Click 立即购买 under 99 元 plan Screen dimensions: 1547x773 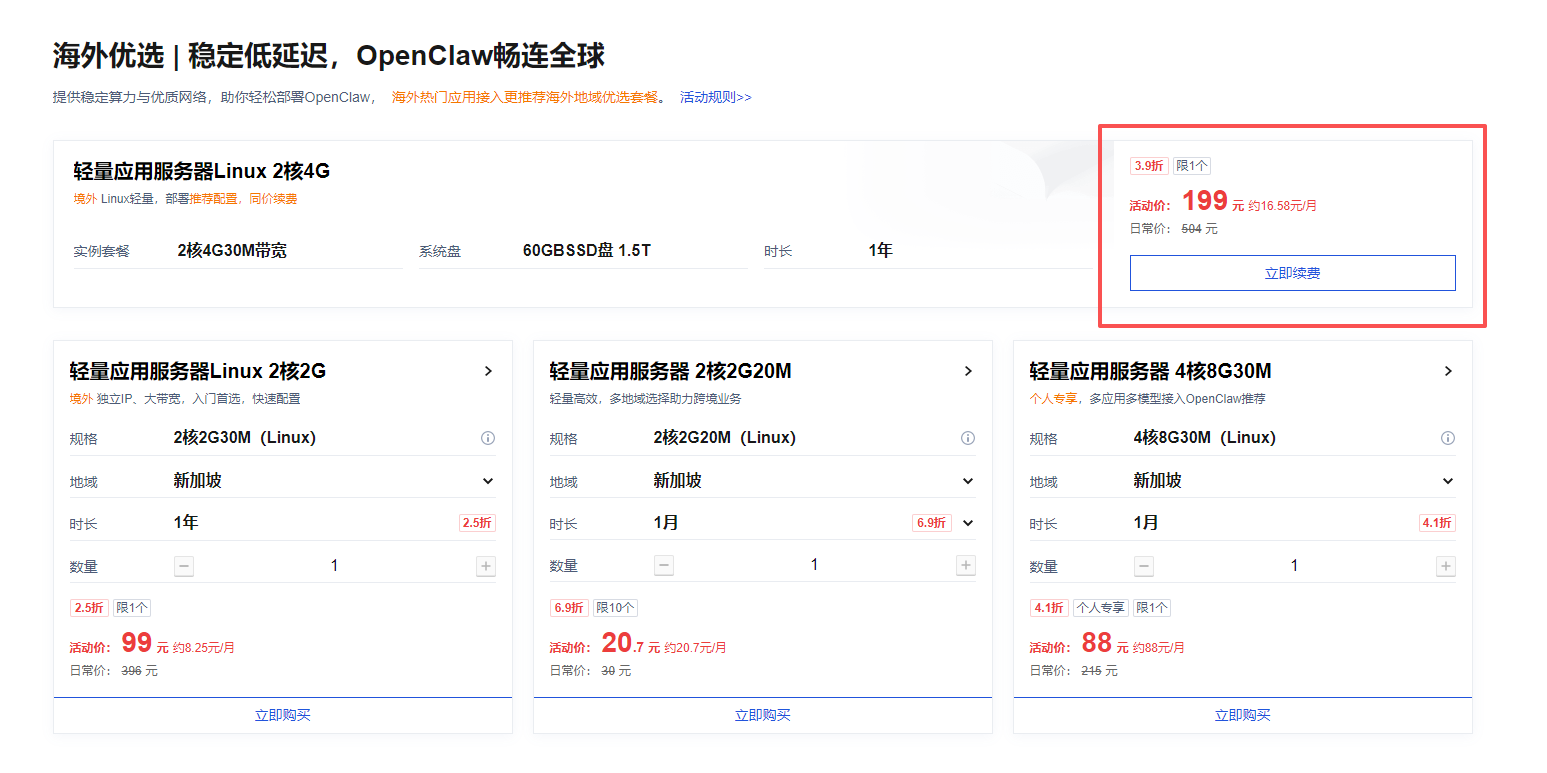click(283, 715)
